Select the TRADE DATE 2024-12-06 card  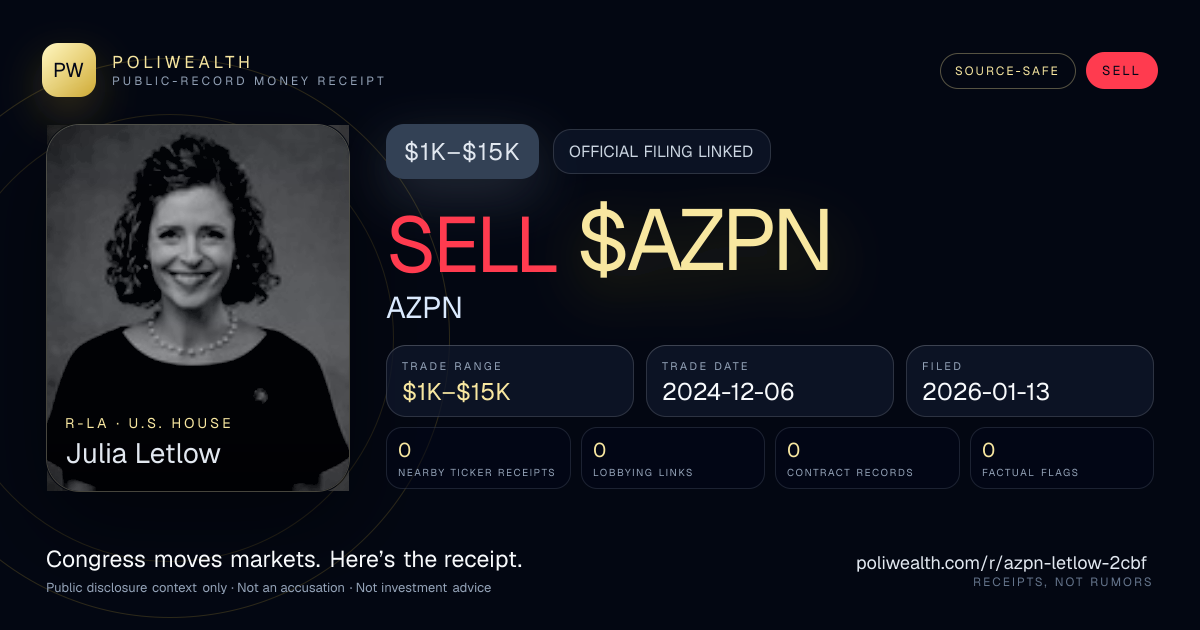(x=770, y=381)
